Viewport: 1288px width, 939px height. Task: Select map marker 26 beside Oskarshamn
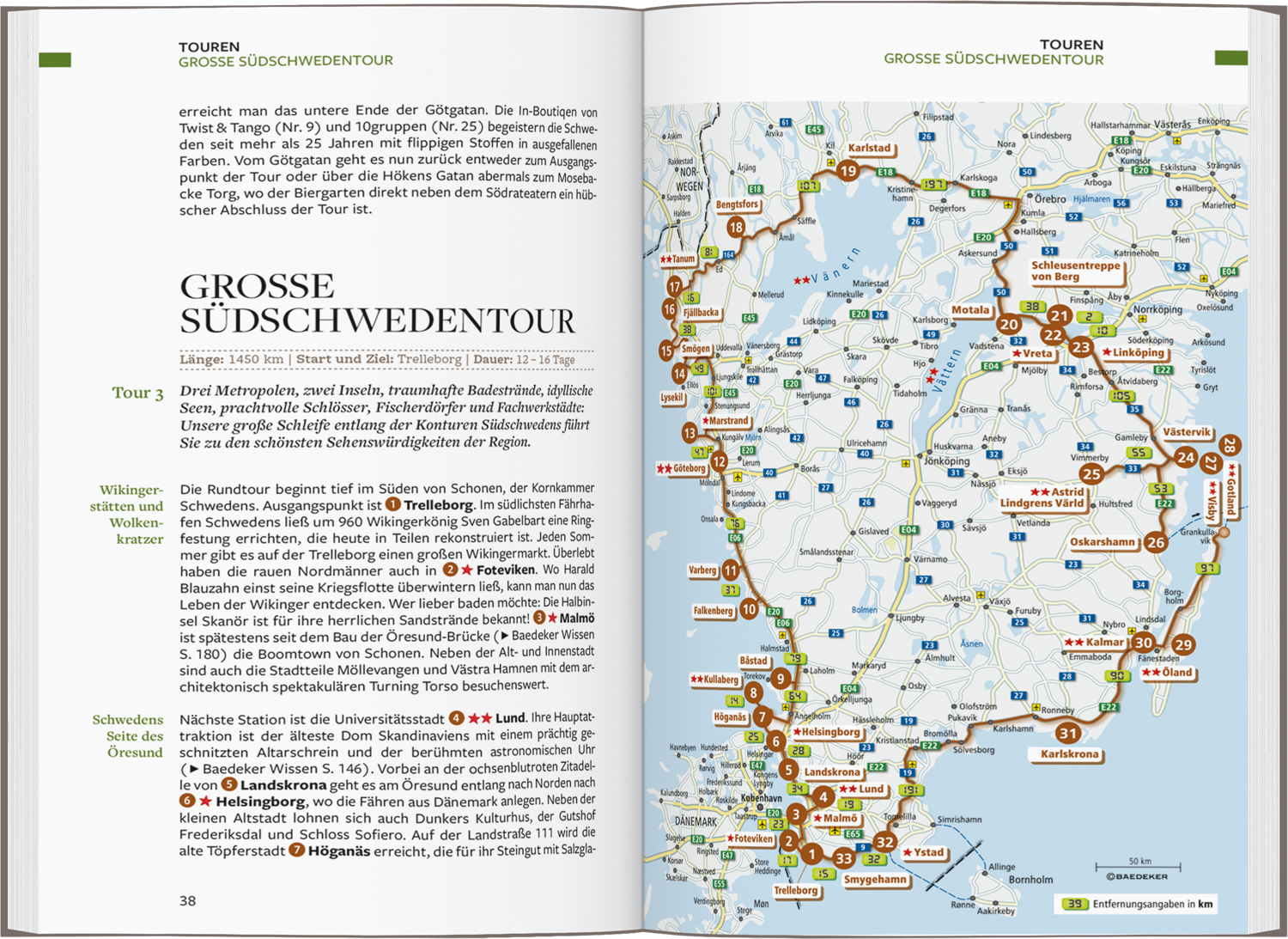click(1156, 542)
